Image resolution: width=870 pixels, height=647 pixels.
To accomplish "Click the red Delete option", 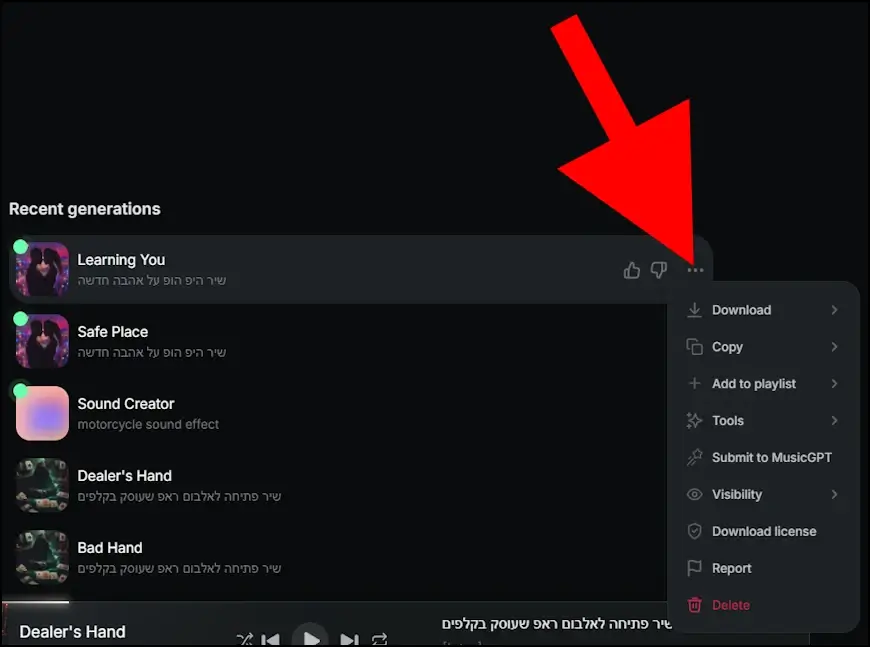I will coord(730,605).
